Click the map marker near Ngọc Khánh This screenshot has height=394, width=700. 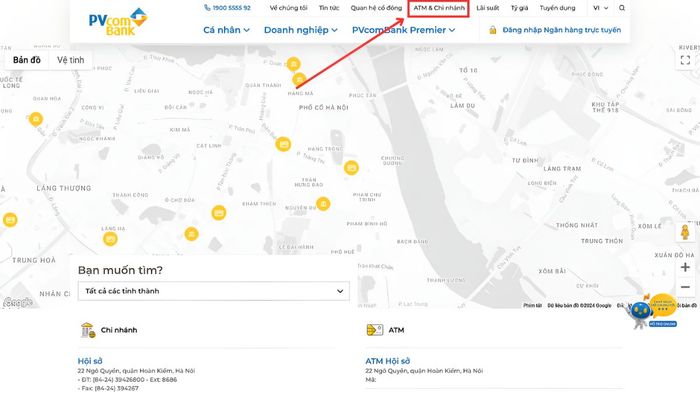click(36, 119)
